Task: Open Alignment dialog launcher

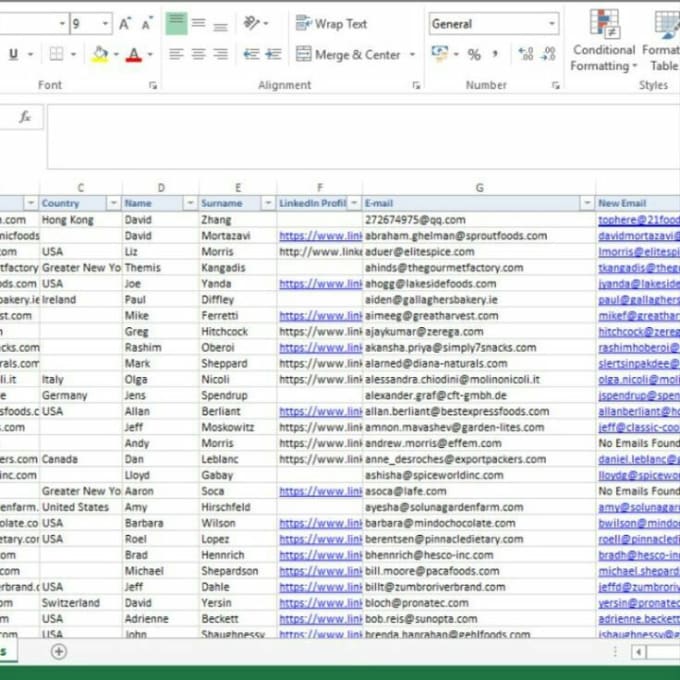Action: point(416,85)
